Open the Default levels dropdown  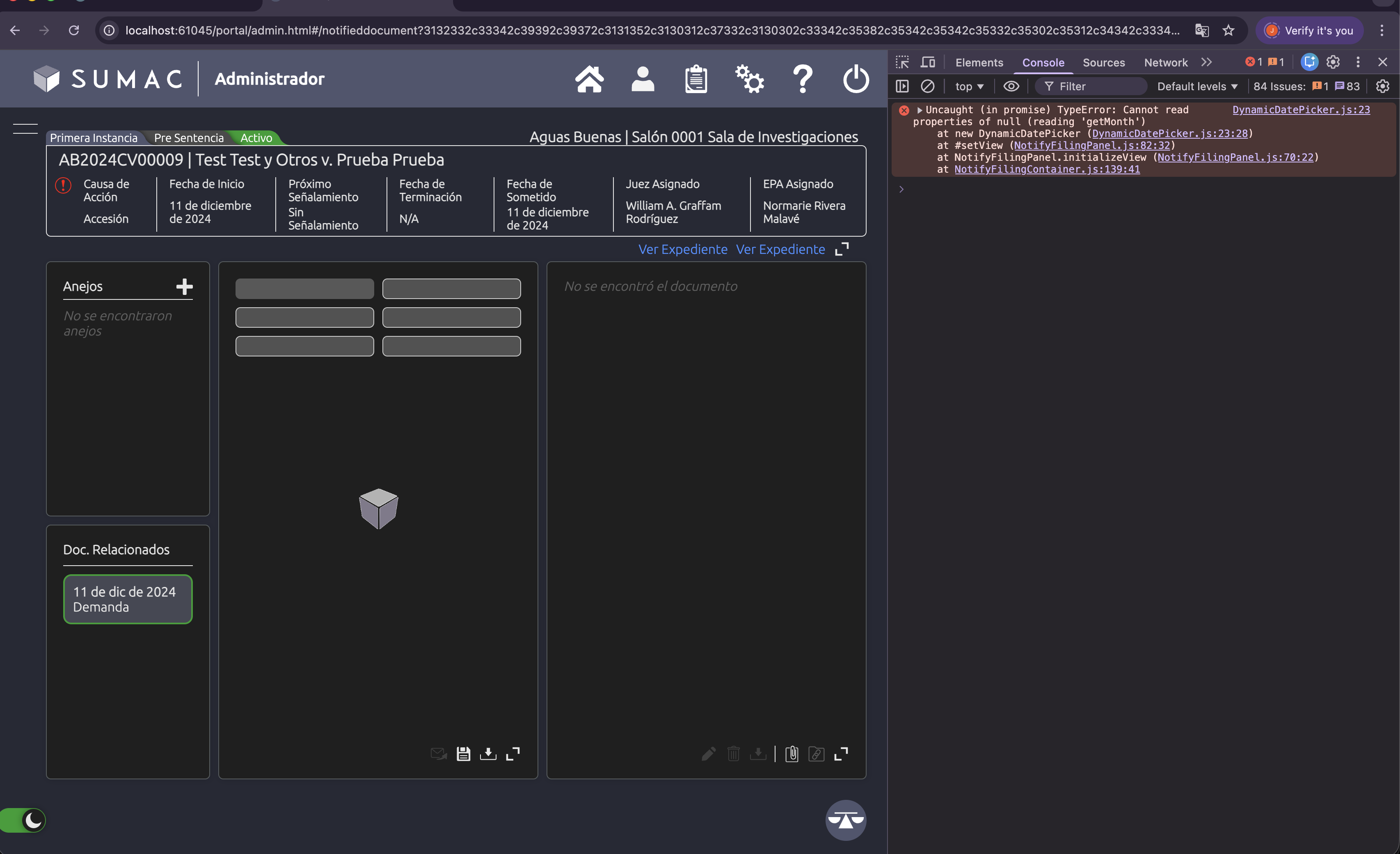[x=1197, y=86]
